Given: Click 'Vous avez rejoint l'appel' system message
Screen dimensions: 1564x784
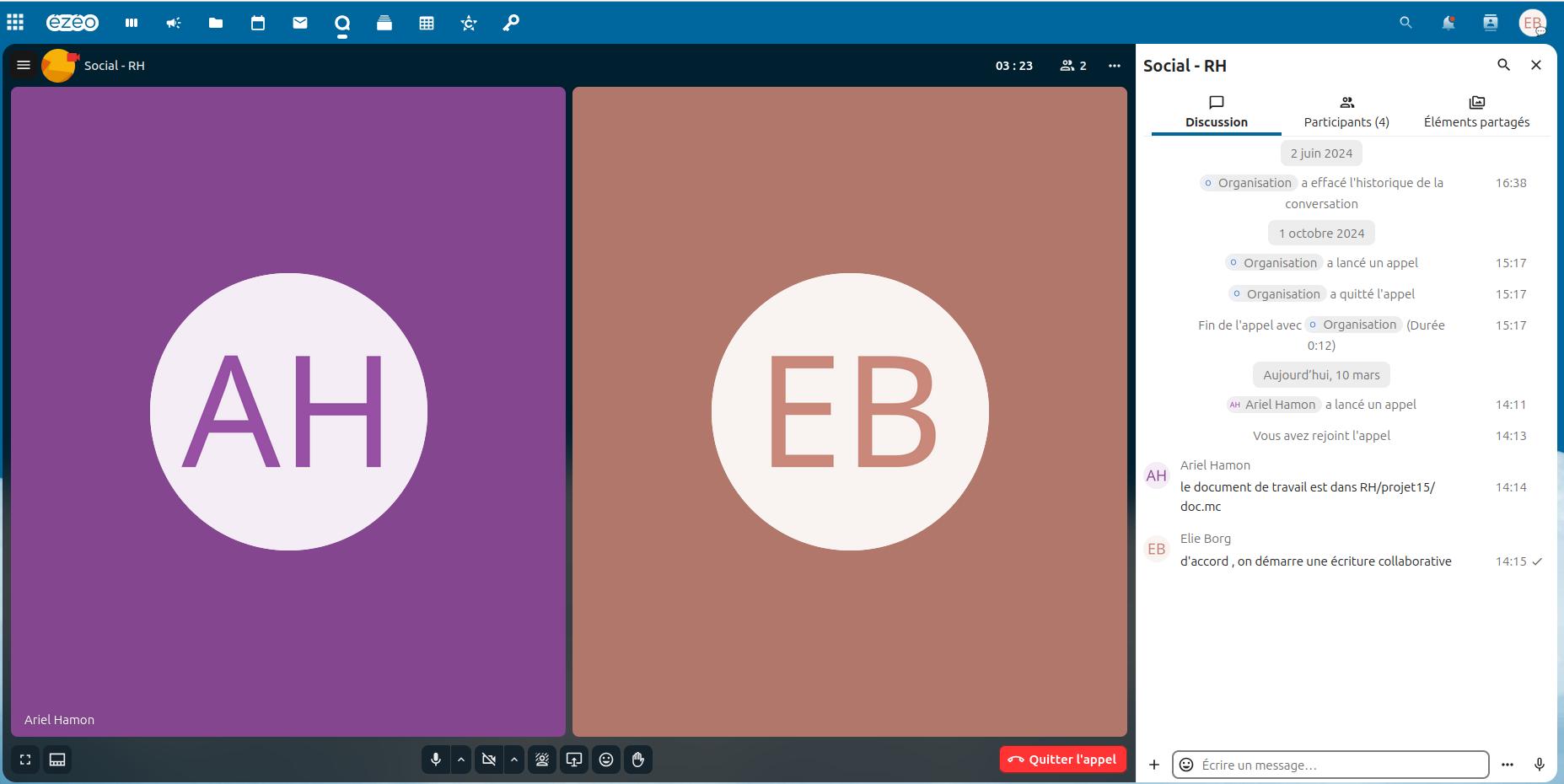Looking at the screenshot, I should [1321, 436].
